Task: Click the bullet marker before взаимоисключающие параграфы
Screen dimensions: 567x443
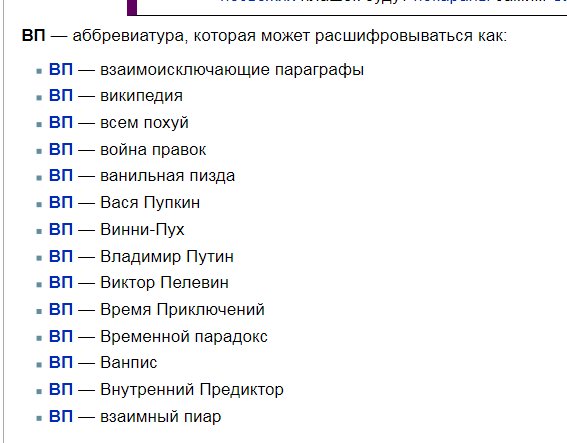Action: (39, 71)
